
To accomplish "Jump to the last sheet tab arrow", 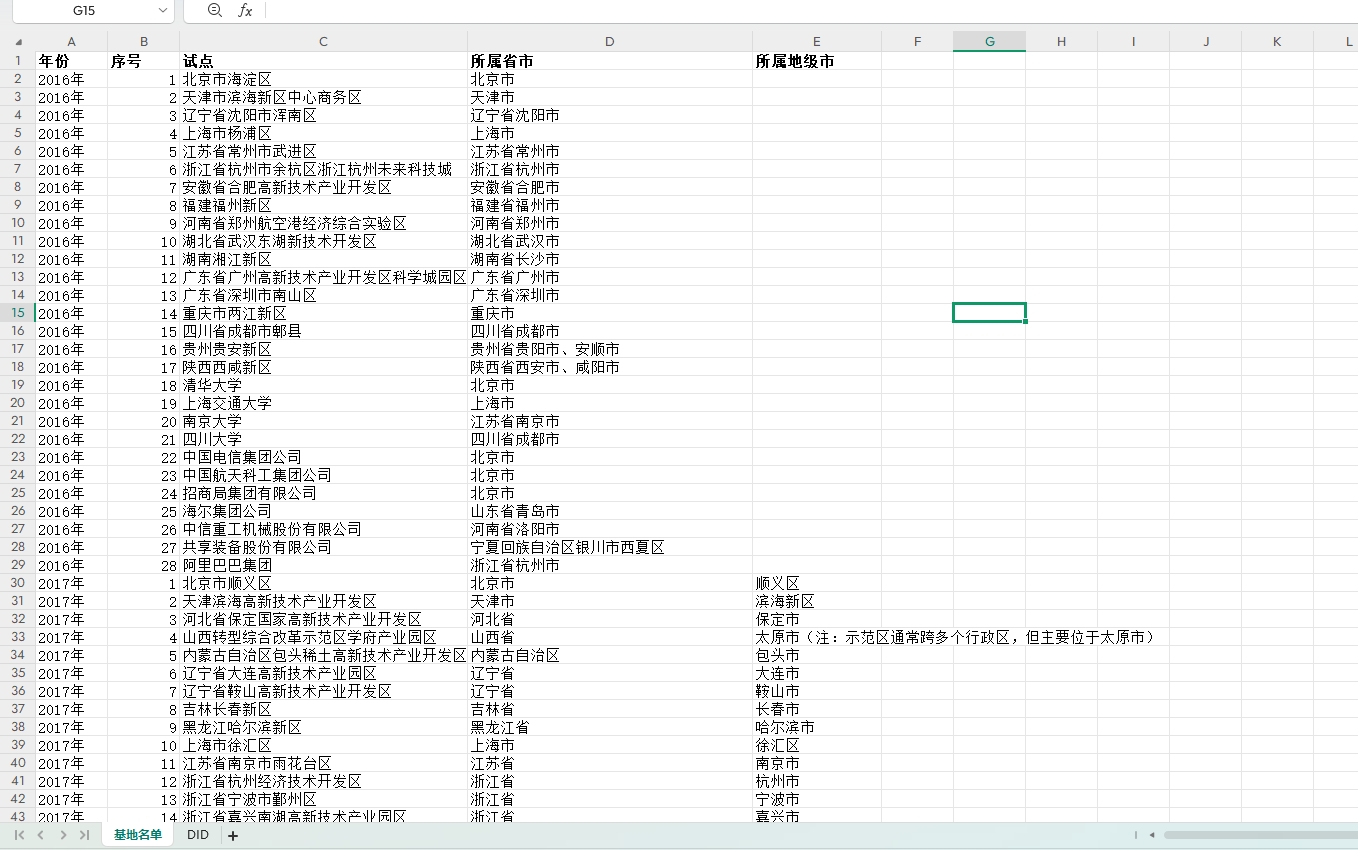I will tap(84, 835).
